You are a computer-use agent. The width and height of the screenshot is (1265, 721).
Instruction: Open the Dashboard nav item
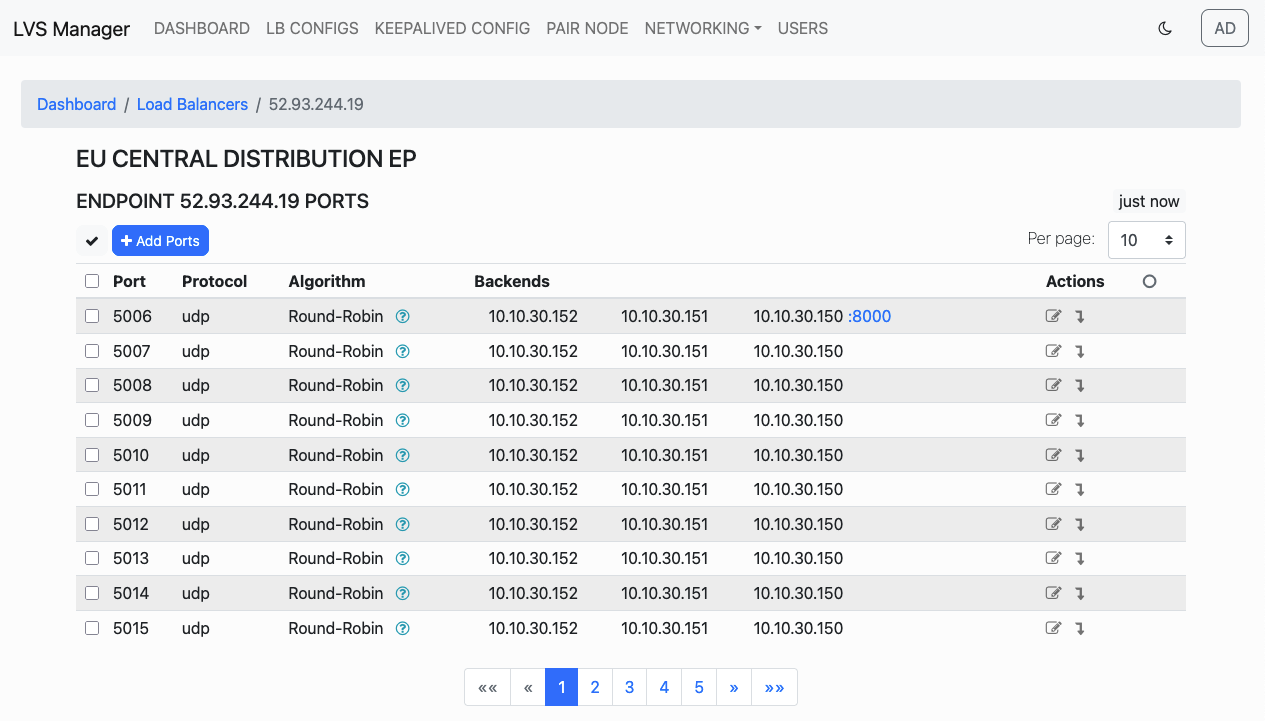pyautogui.click(x=202, y=29)
